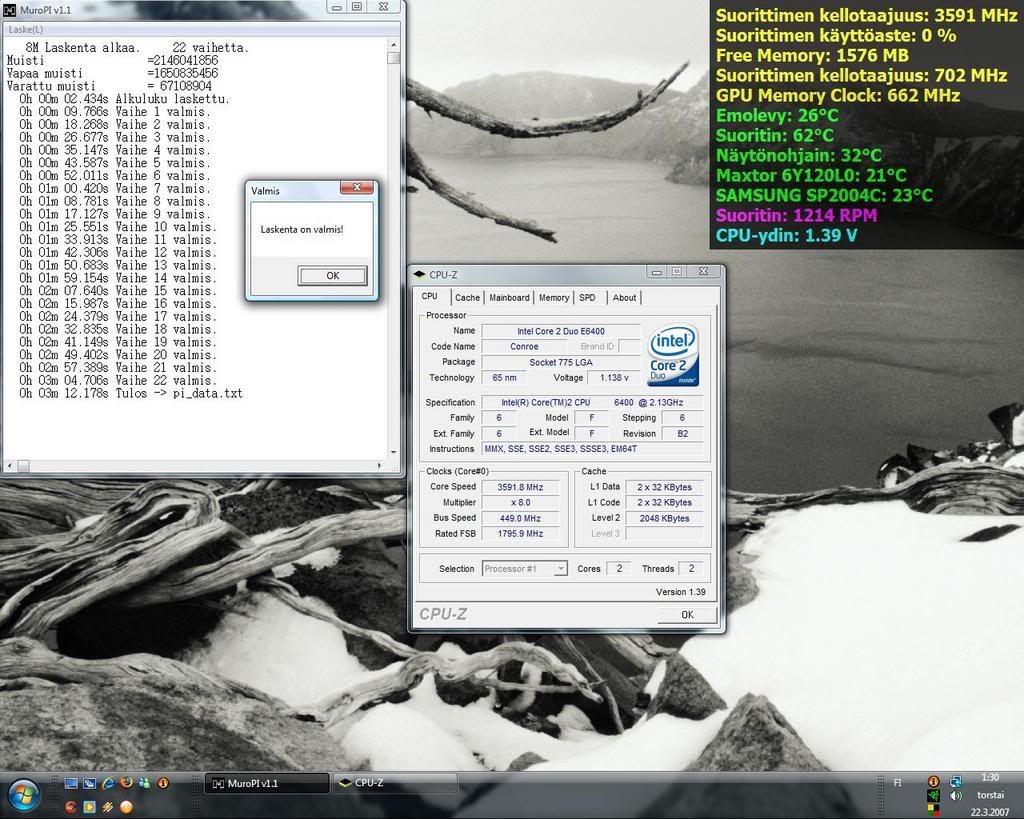Click the Intel Core 2 Duo logo

pyautogui.click(x=672, y=354)
